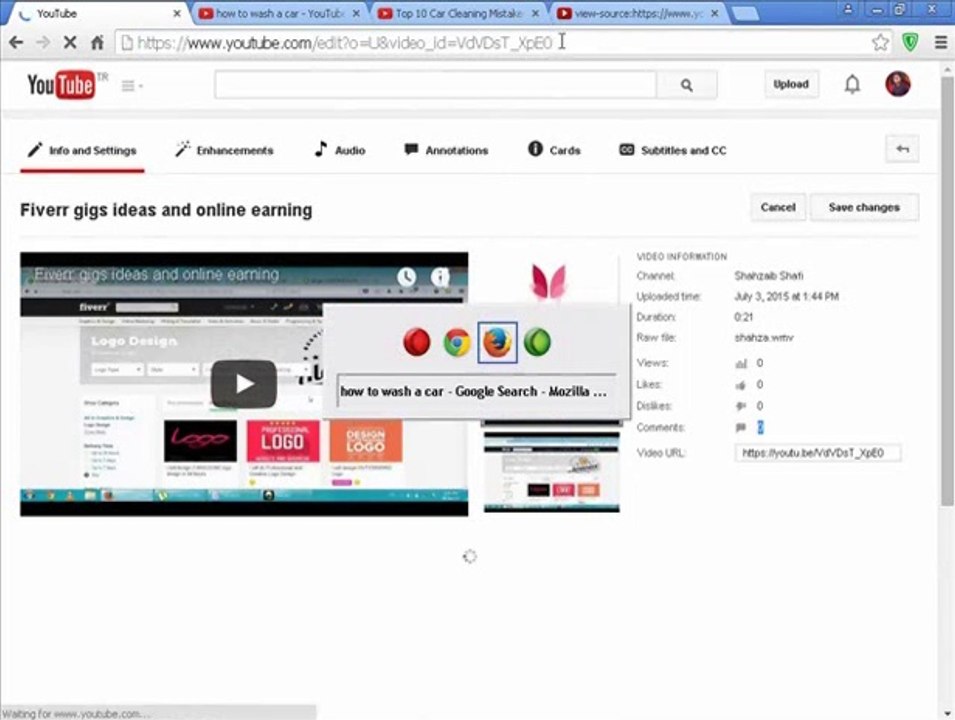
Task: Go to browser home page icon
Action: [x=97, y=42]
